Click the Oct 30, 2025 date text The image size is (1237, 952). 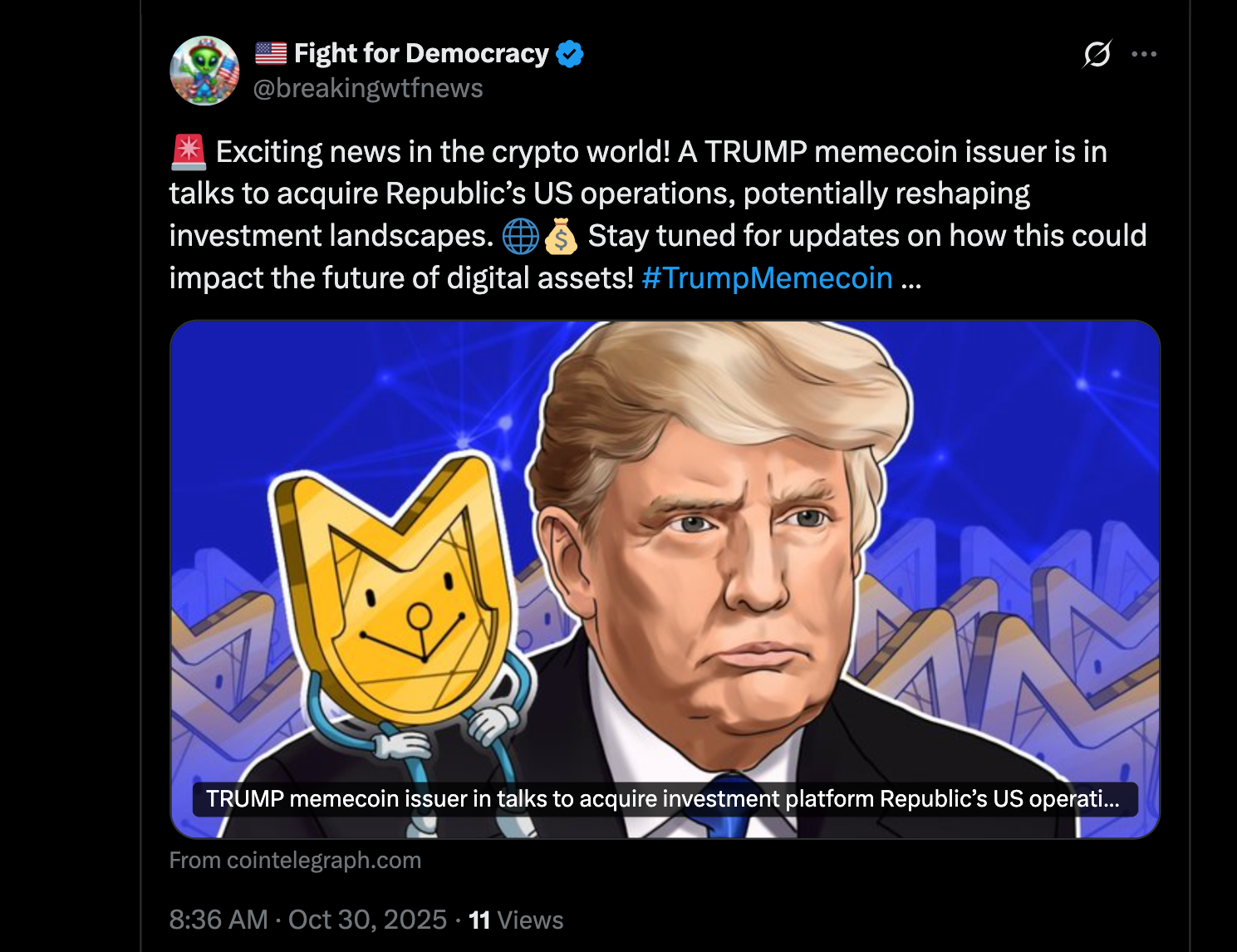(x=368, y=920)
